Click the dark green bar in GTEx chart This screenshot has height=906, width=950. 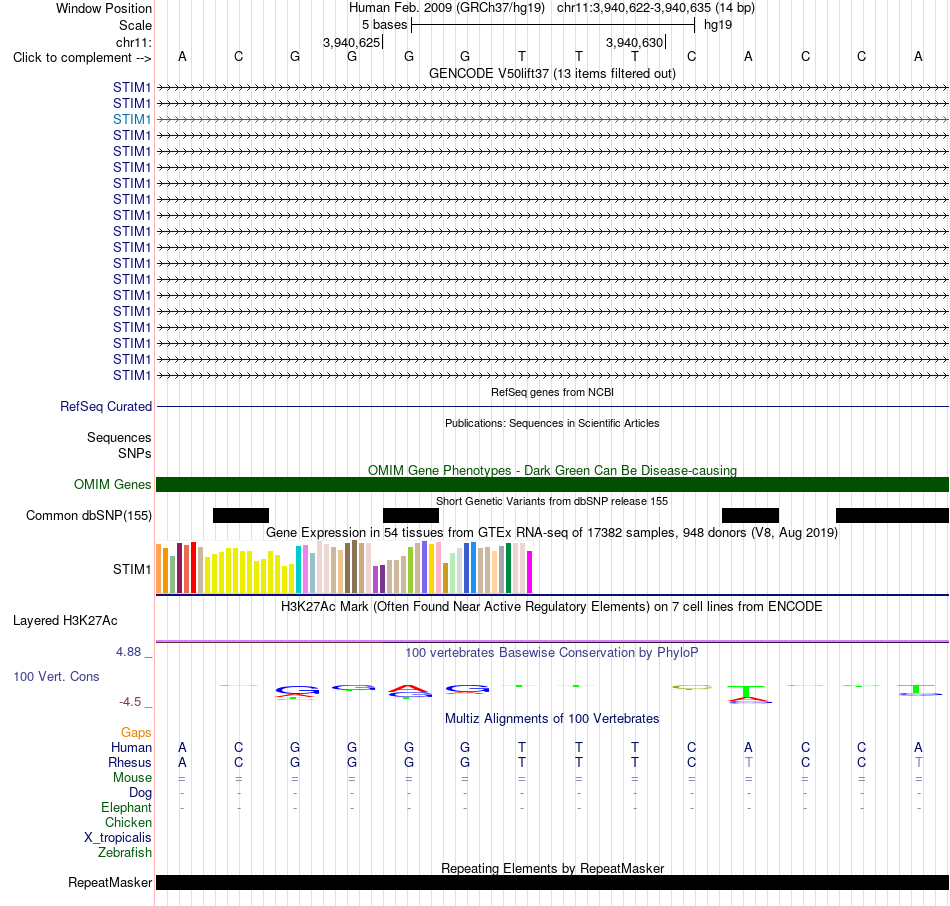click(508, 568)
